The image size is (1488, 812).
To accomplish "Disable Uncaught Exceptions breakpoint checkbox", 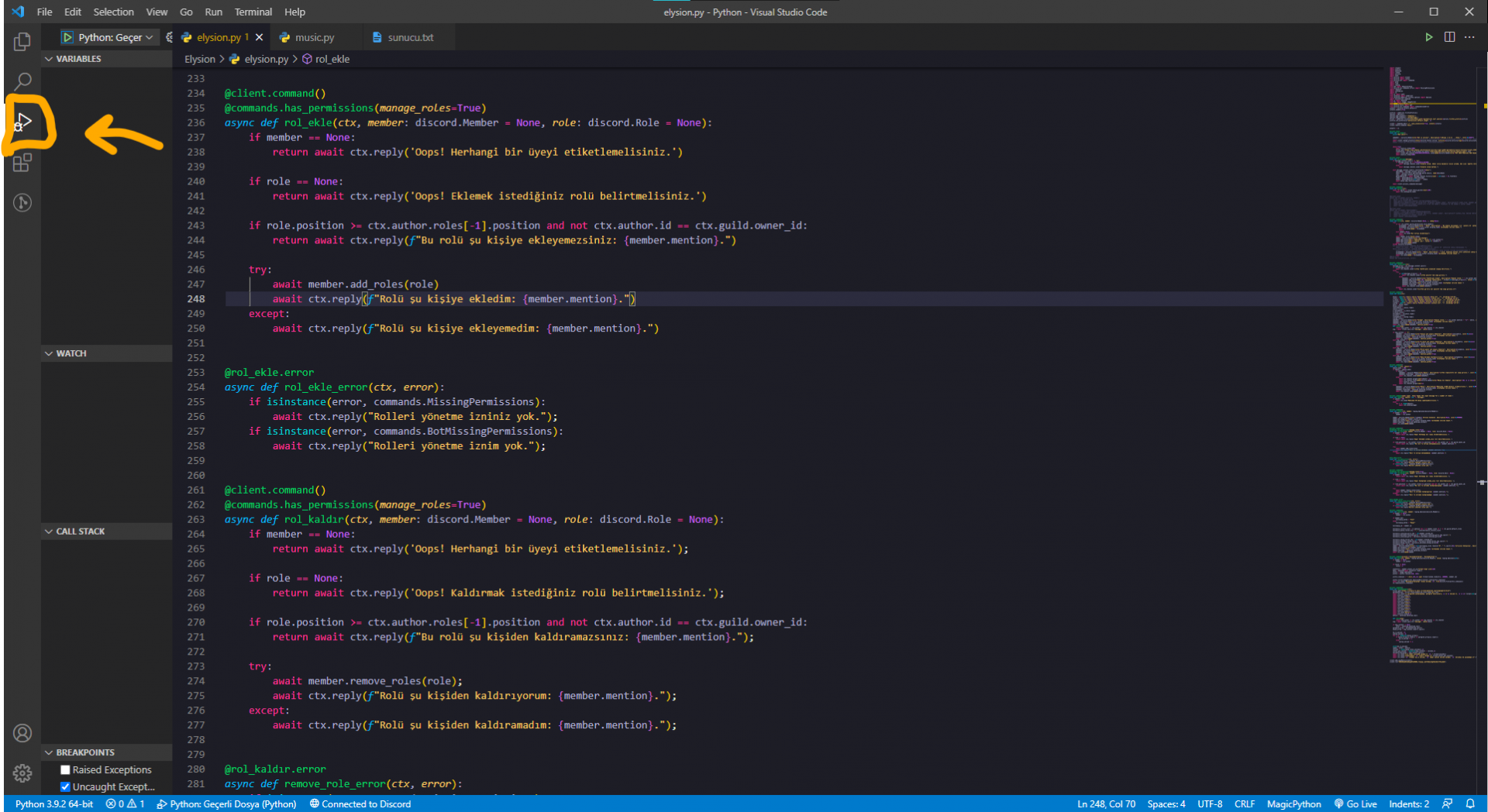I will (65, 786).
